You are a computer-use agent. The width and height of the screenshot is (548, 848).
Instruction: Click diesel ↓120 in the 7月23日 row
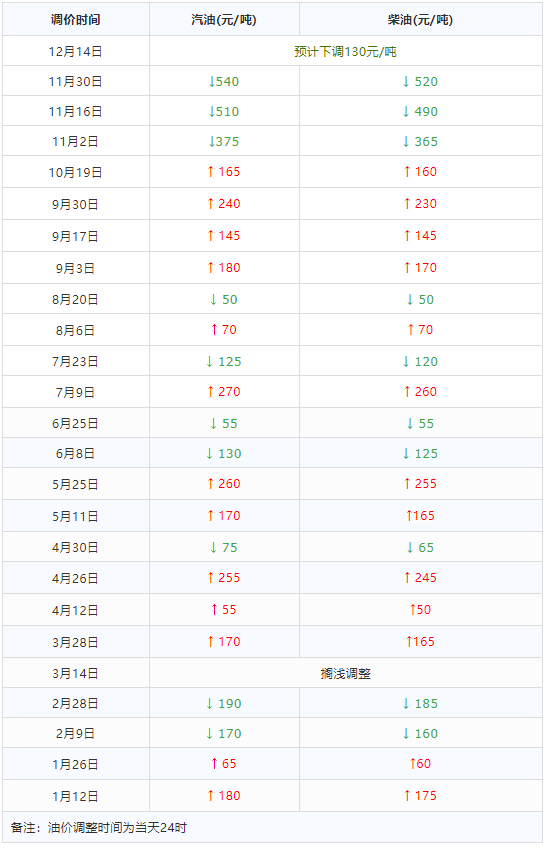[x=420, y=362]
